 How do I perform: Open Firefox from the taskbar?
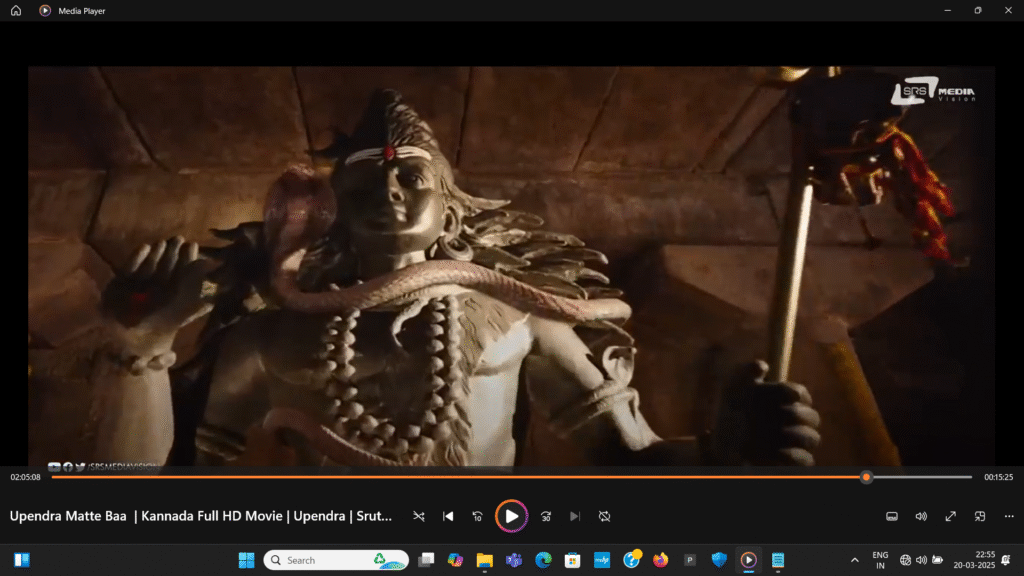pyautogui.click(x=661, y=560)
